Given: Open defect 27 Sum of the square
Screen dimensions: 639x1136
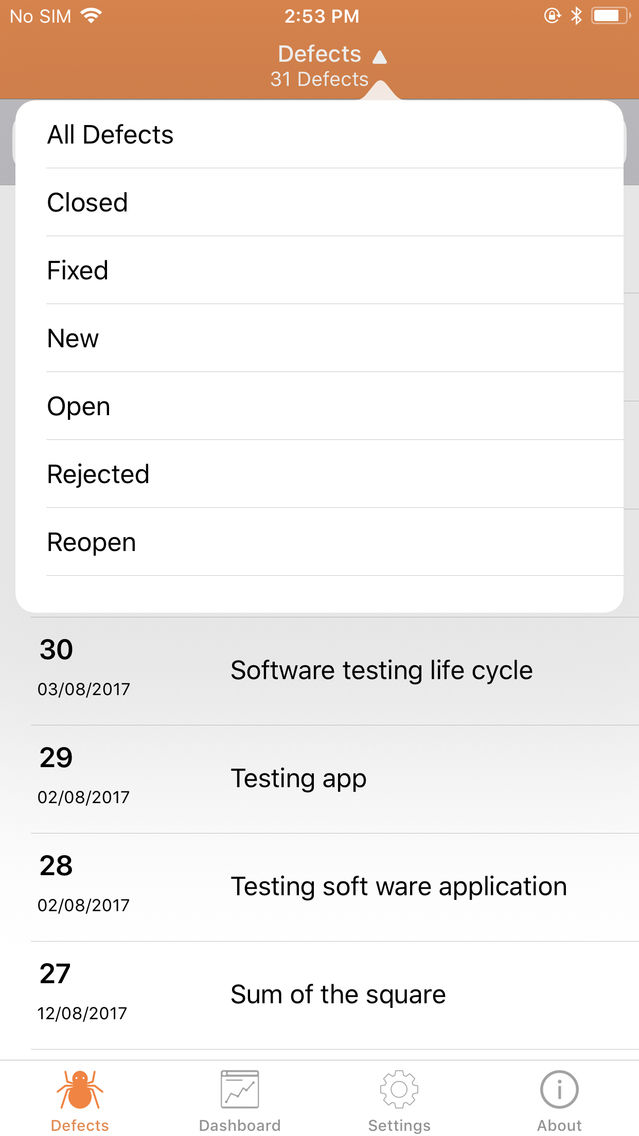Looking at the screenshot, I should coord(334,995).
